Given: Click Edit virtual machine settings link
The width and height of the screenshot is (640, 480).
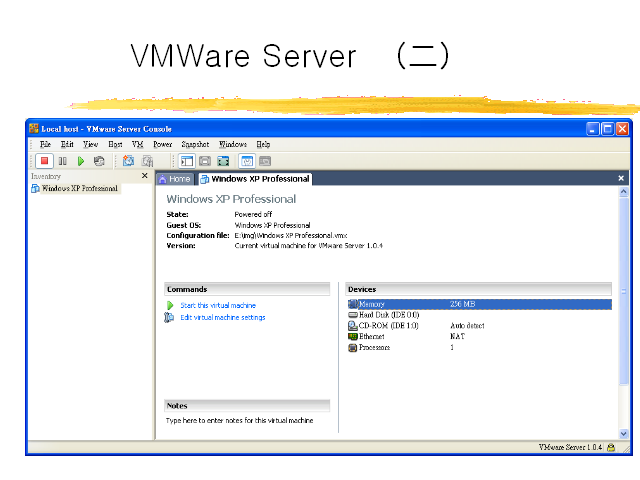Looking at the screenshot, I should tap(223, 317).
